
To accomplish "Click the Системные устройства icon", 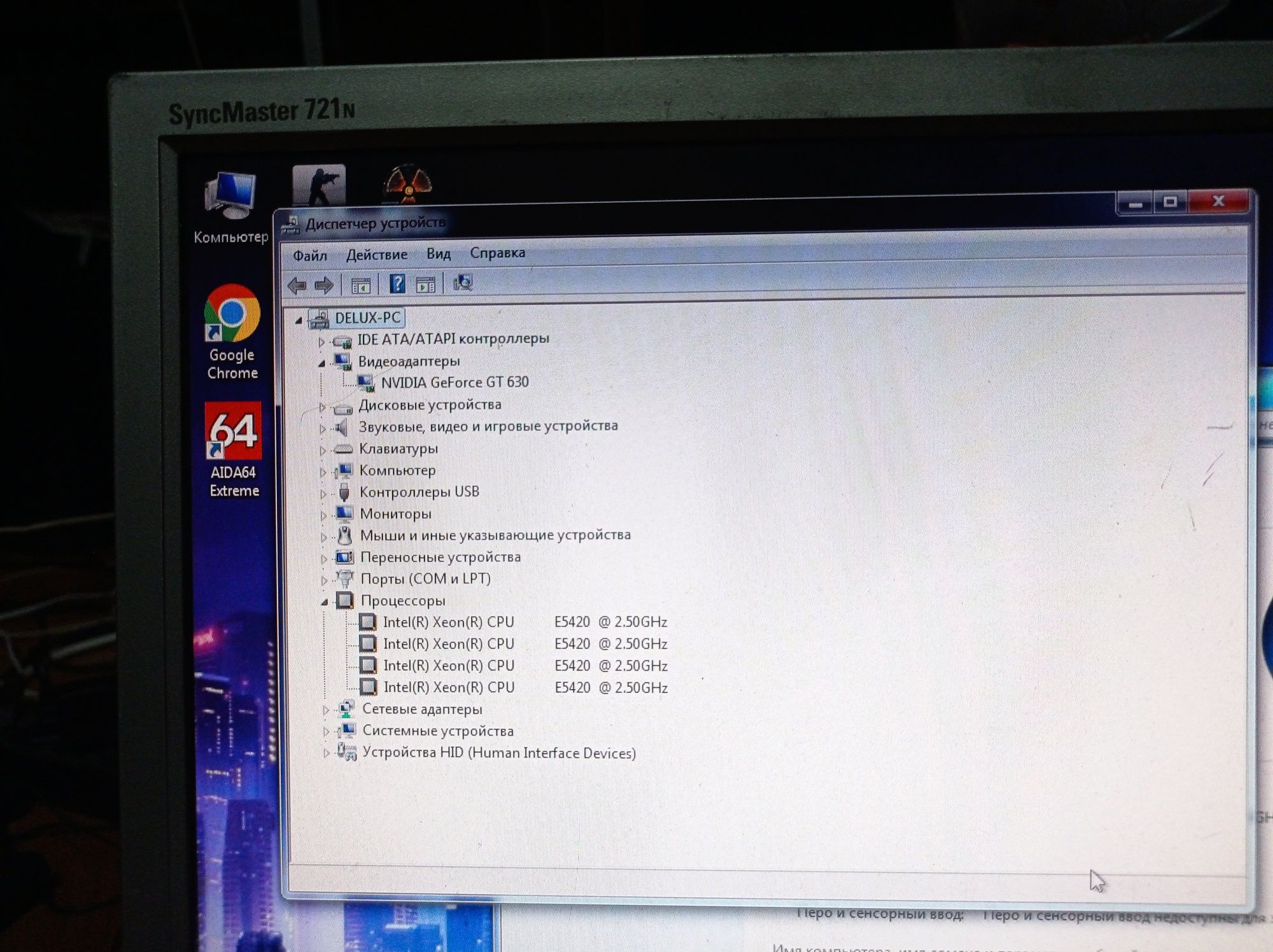I will (x=347, y=730).
